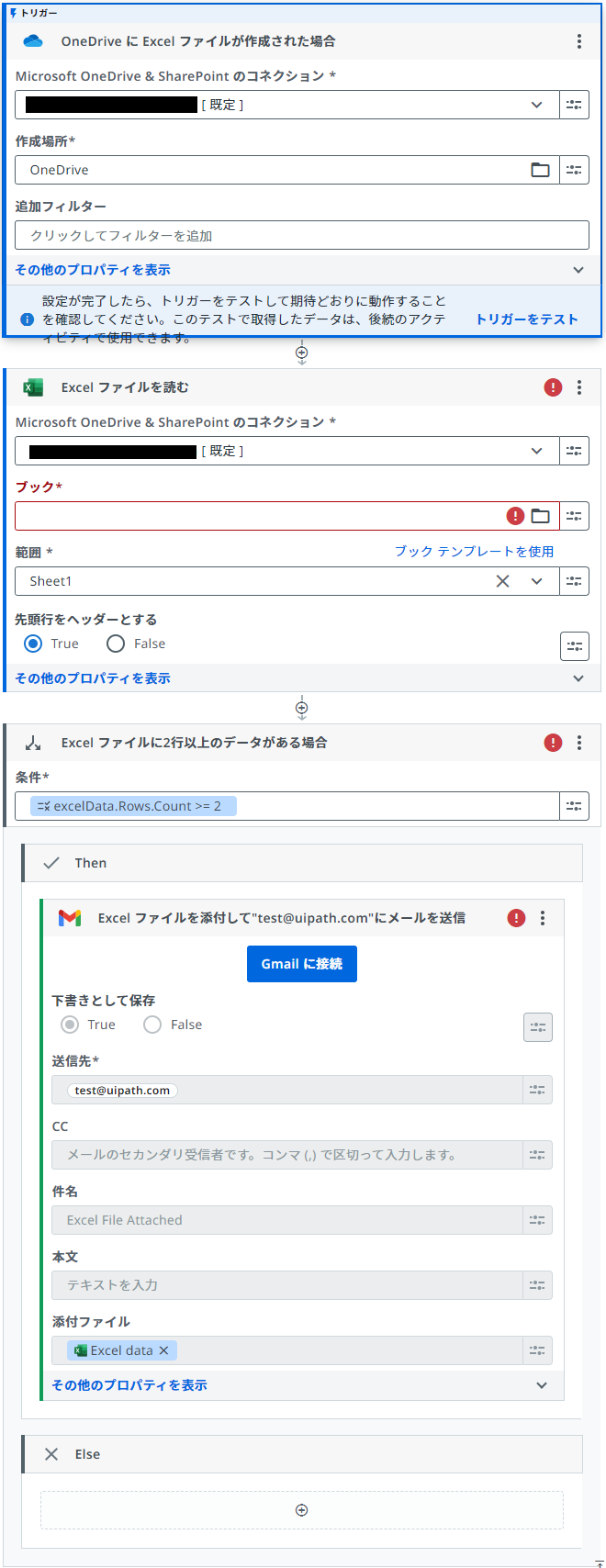
Task: Click the info icon in trigger test notice
Action: coord(27,319)
